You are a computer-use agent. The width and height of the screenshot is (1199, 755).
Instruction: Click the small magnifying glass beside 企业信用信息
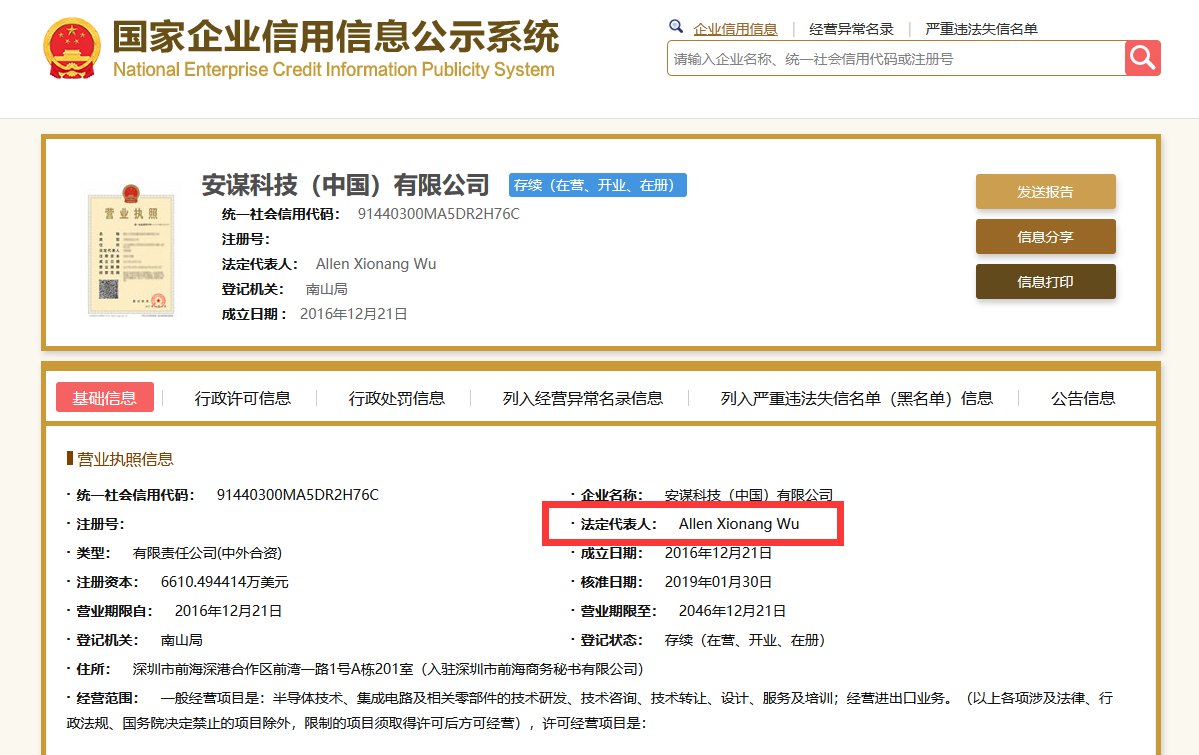[674, 25]
